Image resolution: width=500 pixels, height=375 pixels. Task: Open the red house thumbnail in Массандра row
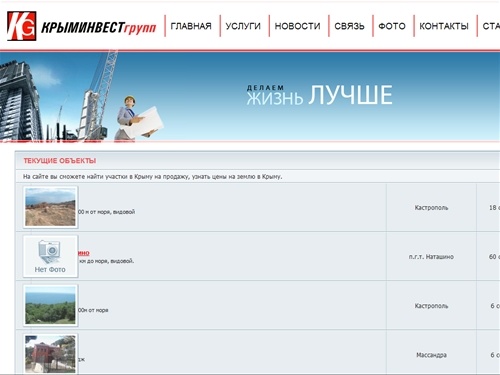(x=50, y=354)
